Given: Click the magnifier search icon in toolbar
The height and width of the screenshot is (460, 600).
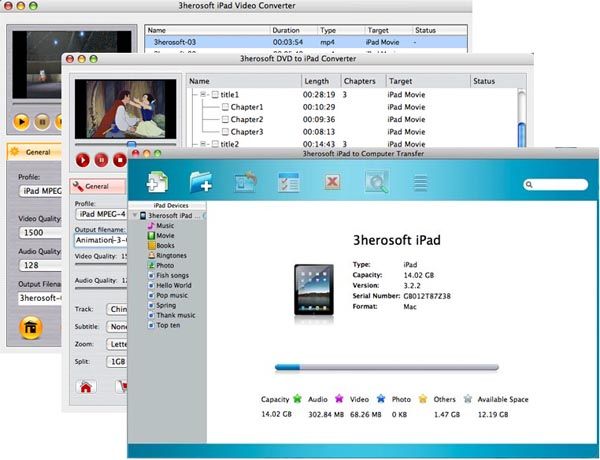Looking at the screenshot, I should click(377, 181).
